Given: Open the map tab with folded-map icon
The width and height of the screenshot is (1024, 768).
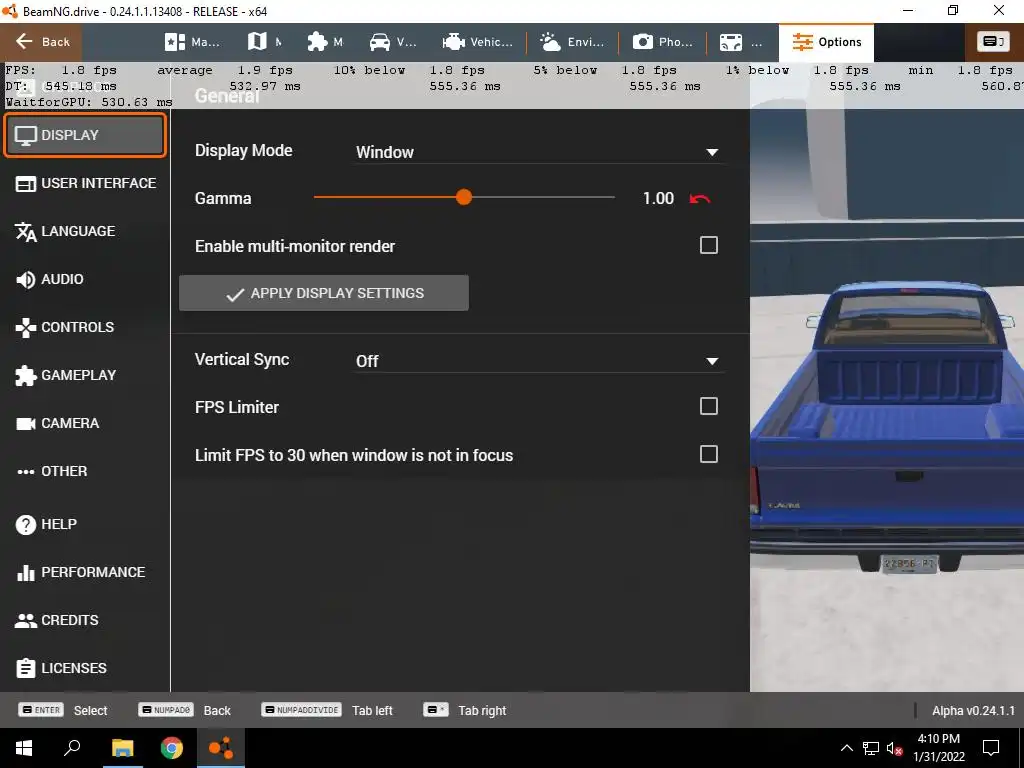Looking at the screenshot, I should click(x=264, y=42).
